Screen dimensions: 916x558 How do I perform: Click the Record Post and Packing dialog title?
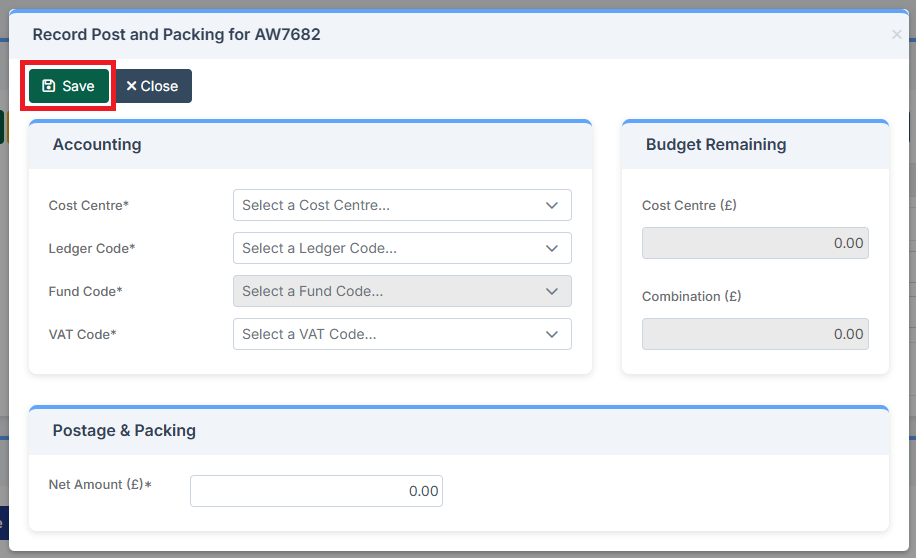[x=176, y=35]
